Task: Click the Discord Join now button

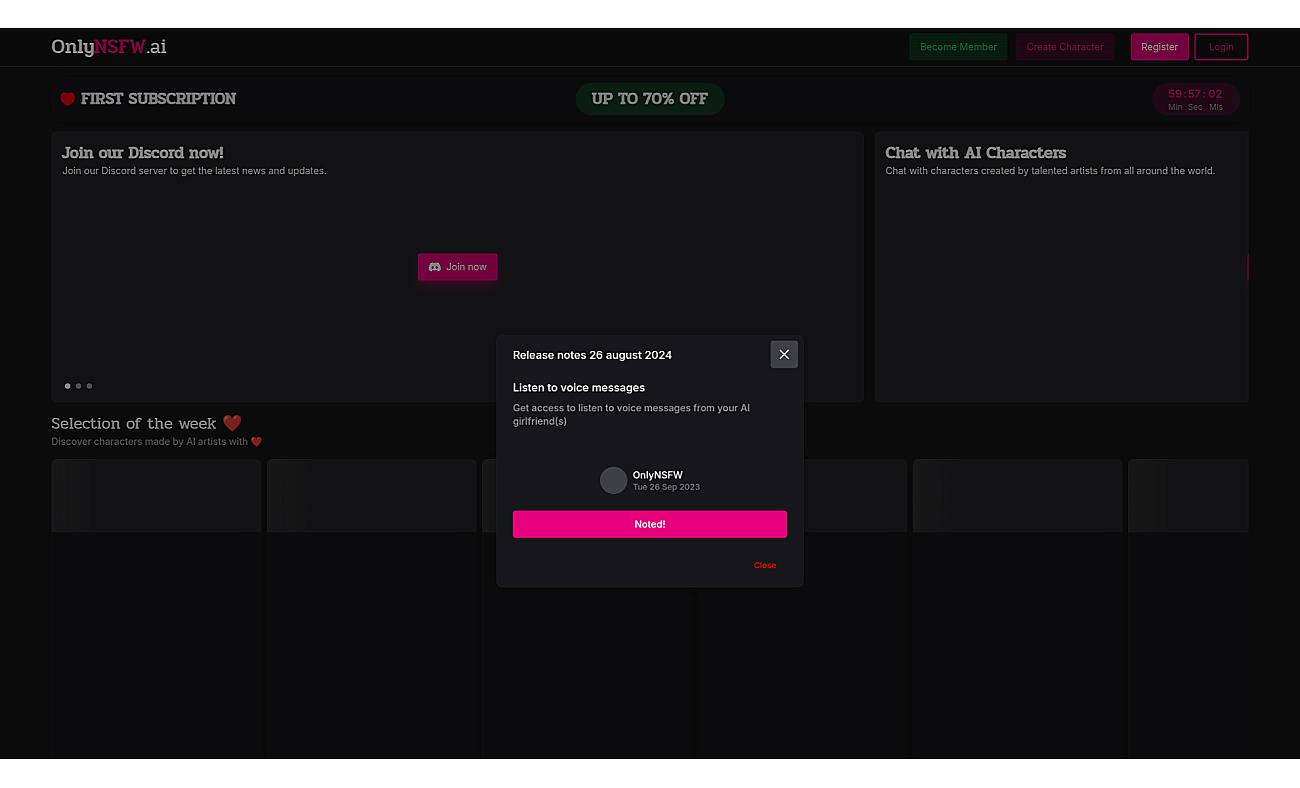Action: pyautogui.click(x=457, y=267)
